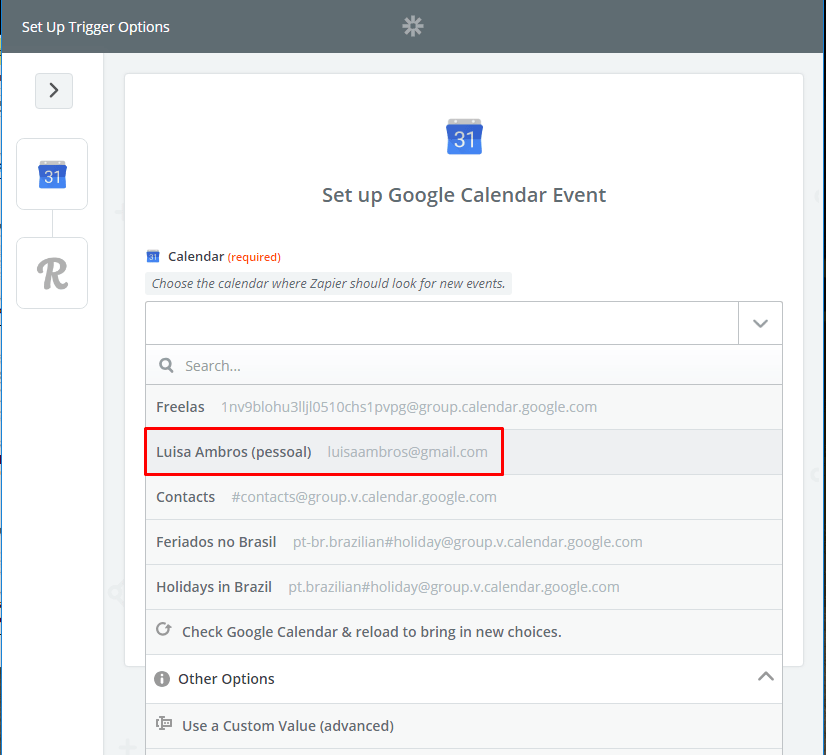Image resolution: width=826 pixels, height=755 pixels.
Task: Click the magnifying glass search icon
Action: [167, 366]
